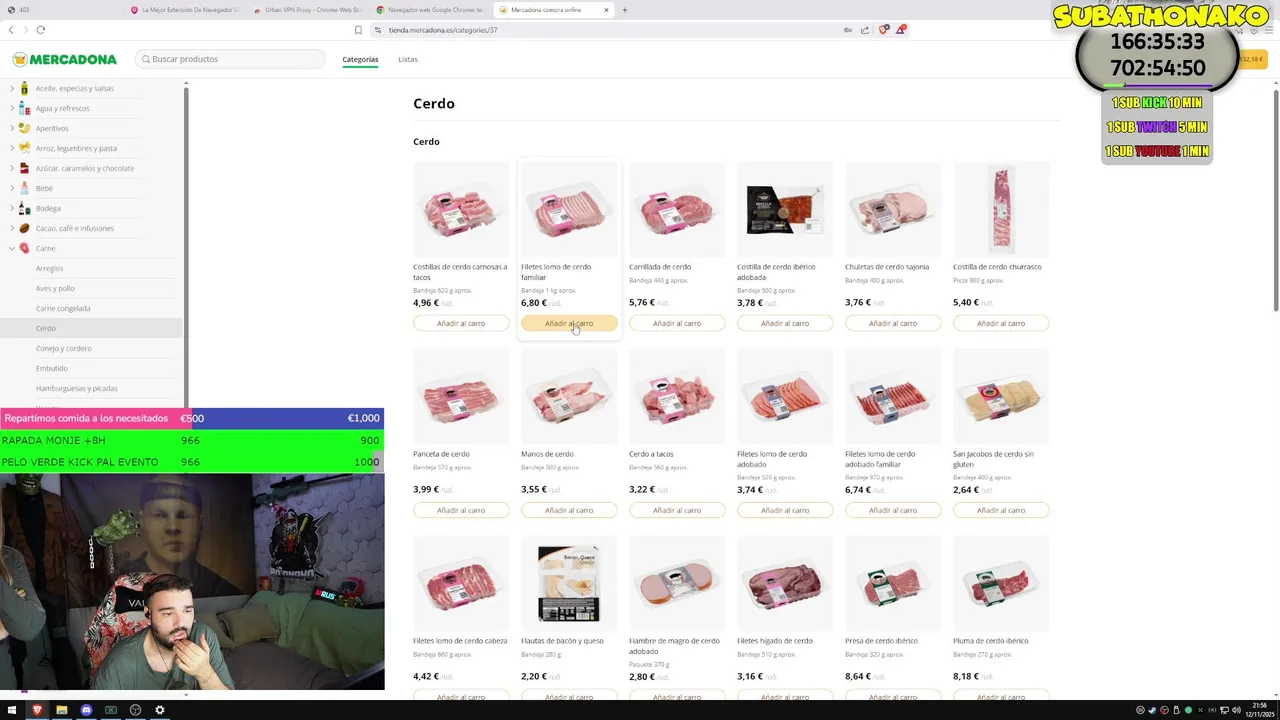Add Costilla de cerdo churrasco to cart

pos(1001,323)
